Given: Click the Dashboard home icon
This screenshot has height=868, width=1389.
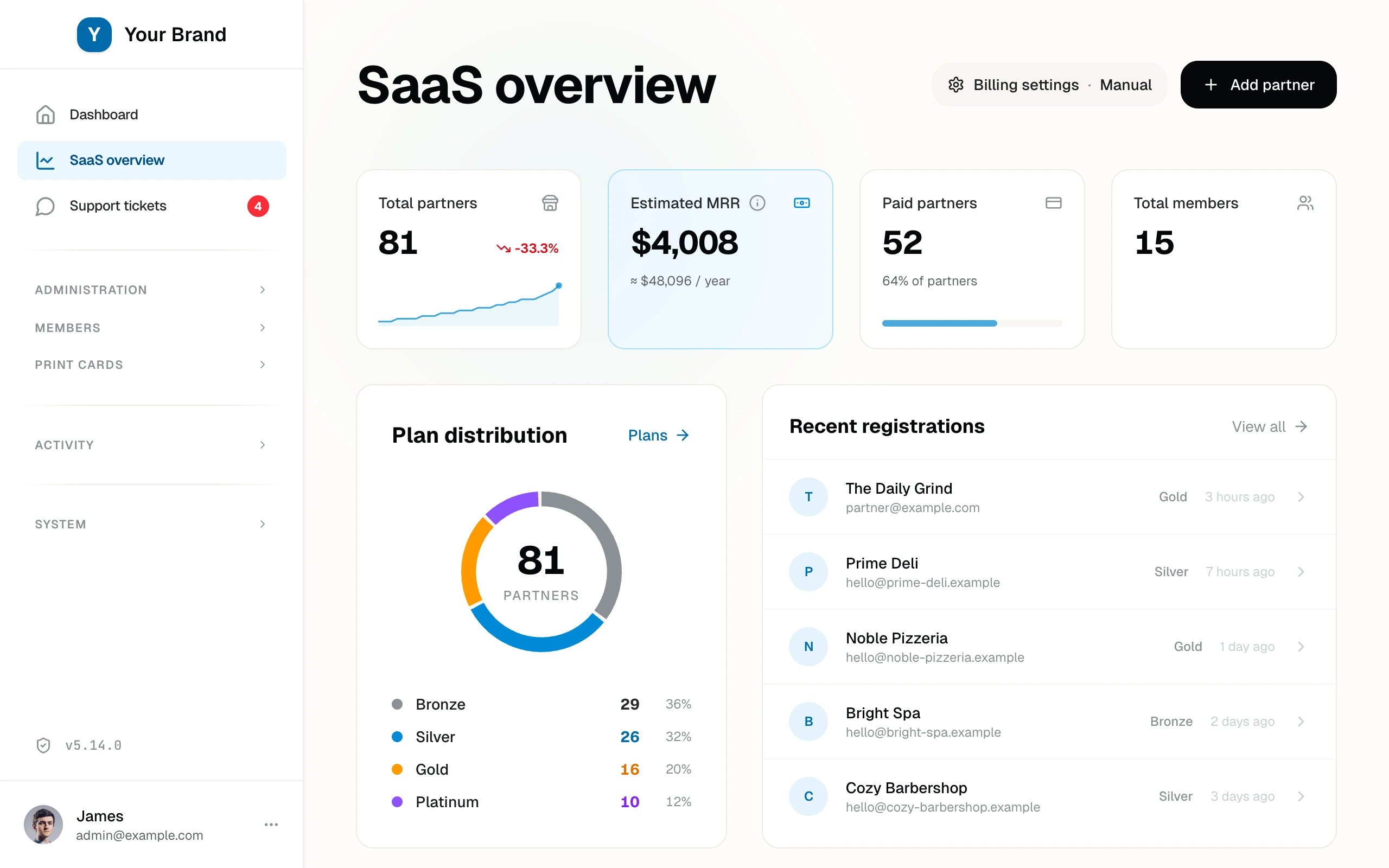Looking at the screenshot, I should click(x=46, y=114).
